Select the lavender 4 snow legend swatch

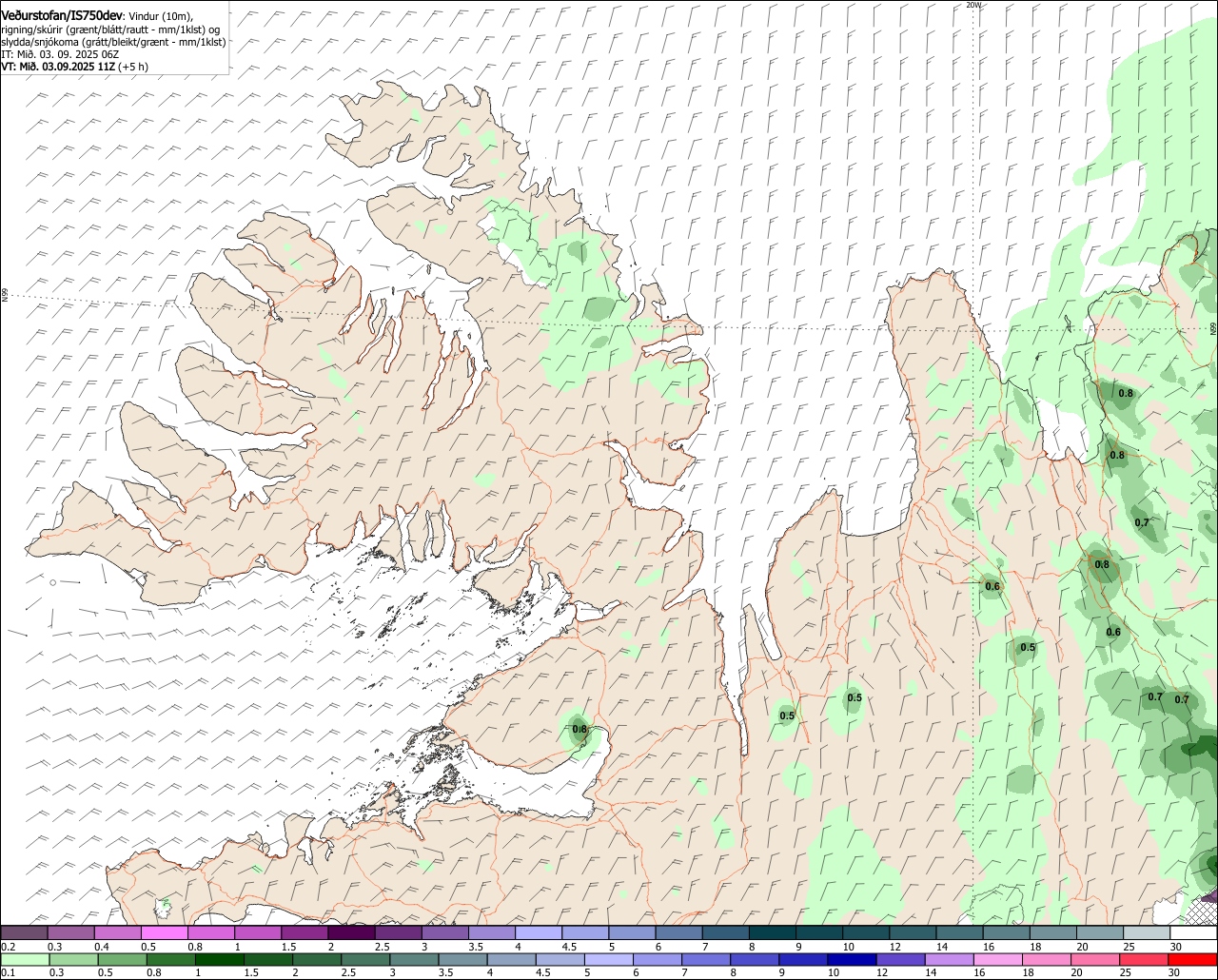click(x=539, y=932)
